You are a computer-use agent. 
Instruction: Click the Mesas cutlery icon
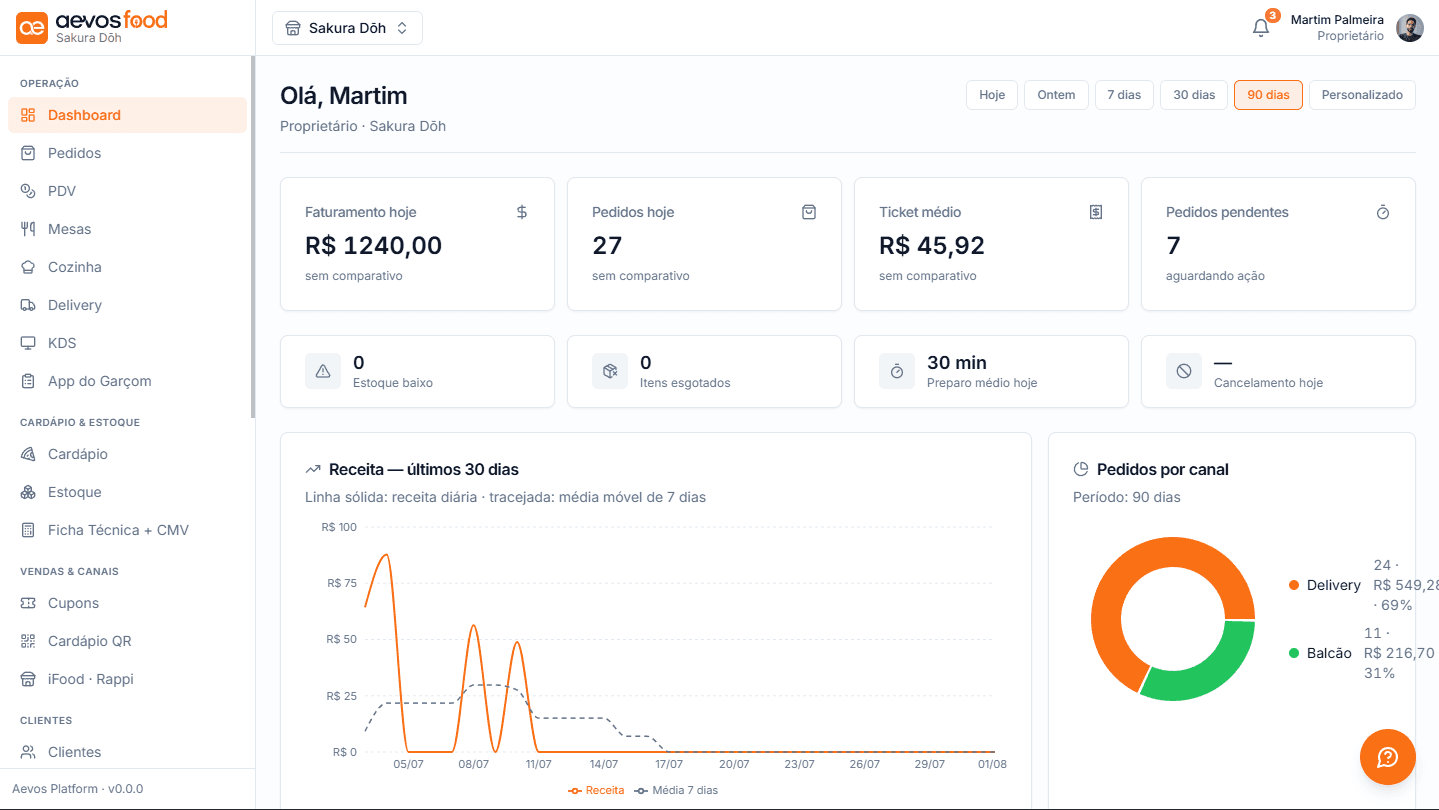tap(28, 229)
